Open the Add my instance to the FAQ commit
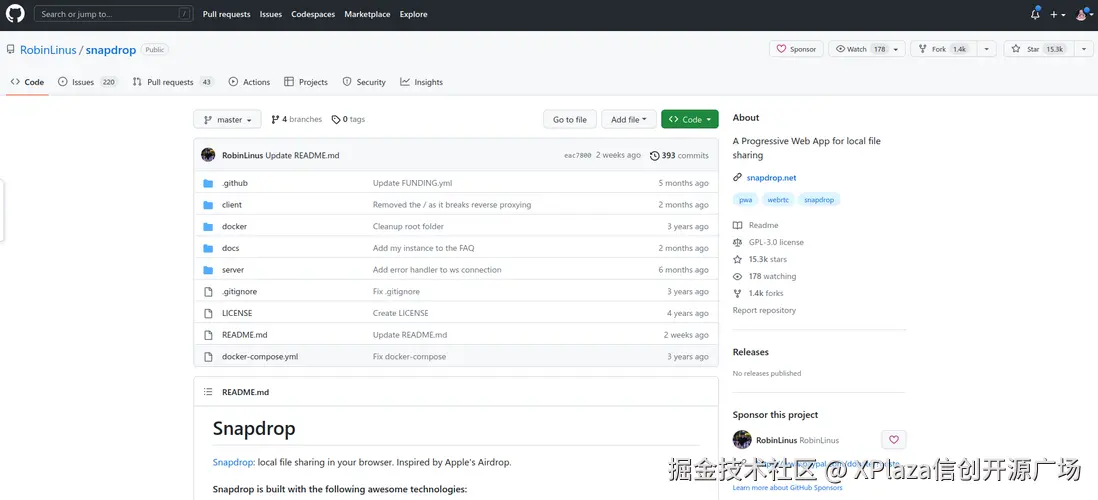Viewport: 1098px width, 500px height. [x=424, y=248]
